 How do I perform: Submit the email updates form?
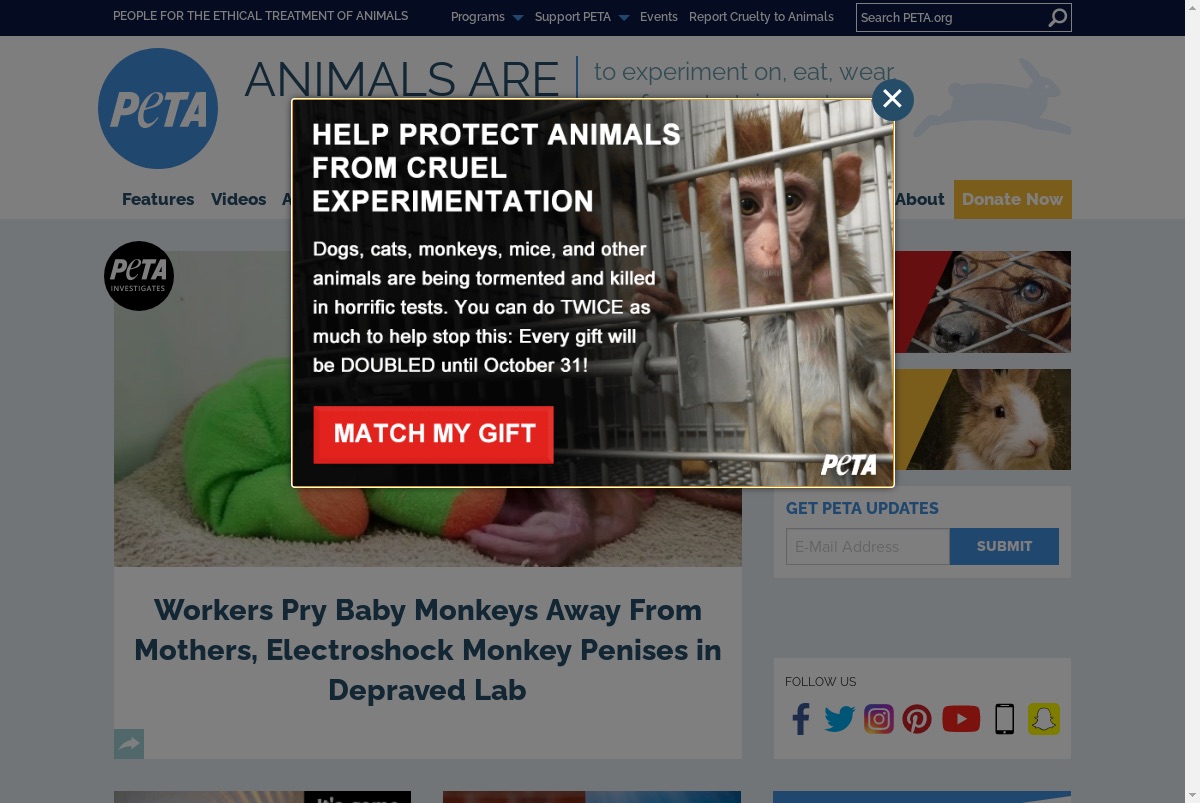1004,546
